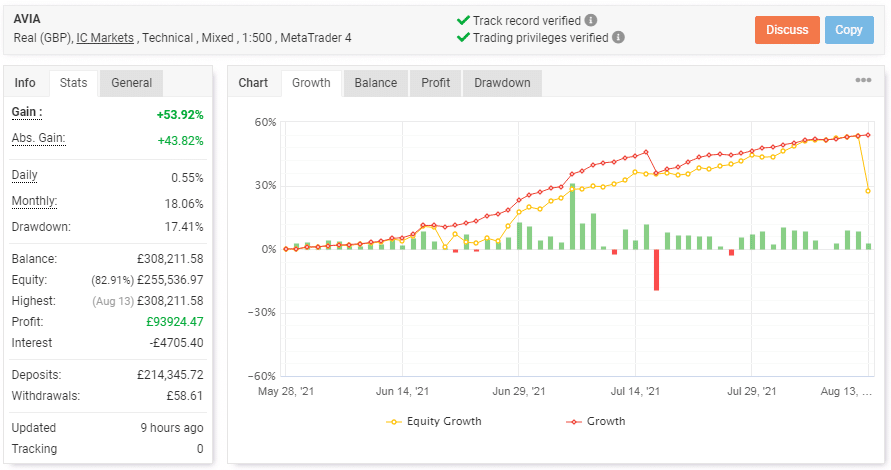
Task: View the Drawdown chart tab
Action: click(502, 83)
